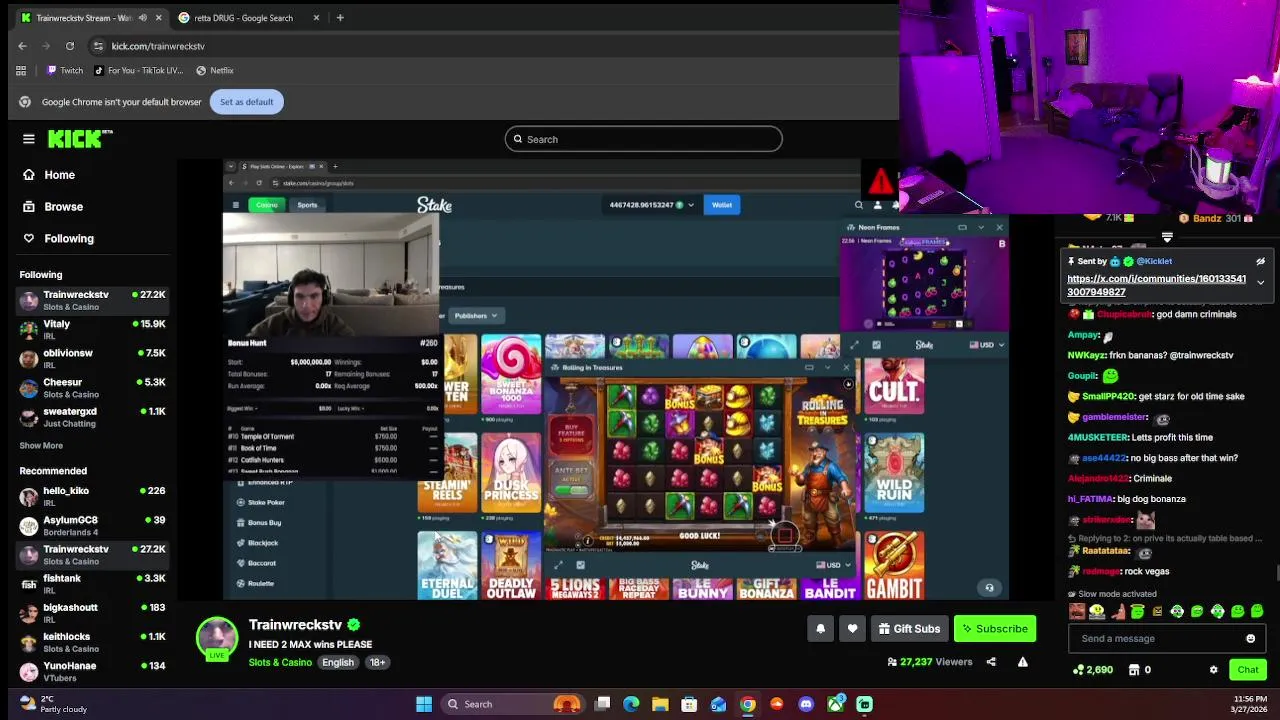Click the Kick search field

pos(643,139)
